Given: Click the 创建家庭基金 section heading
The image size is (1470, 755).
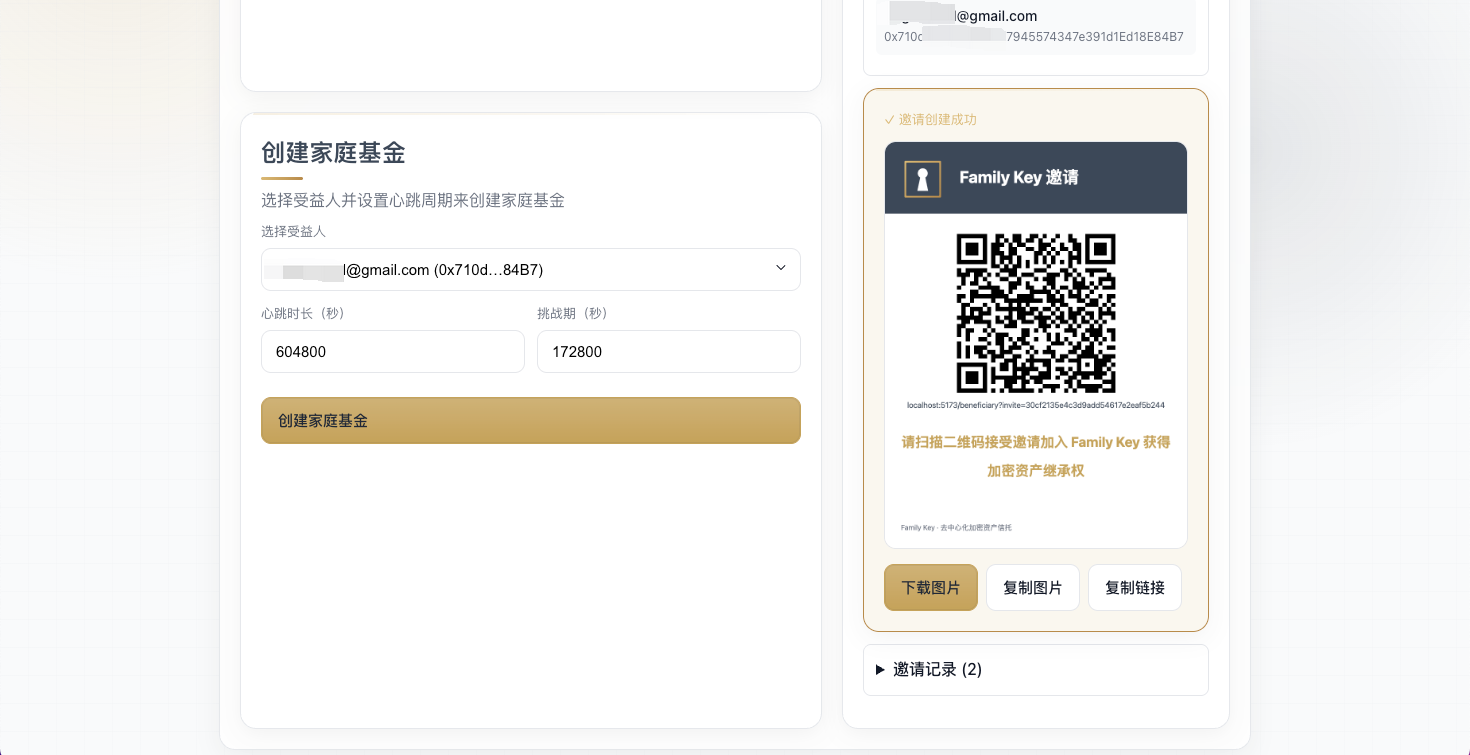Looking at the screenshot, I should (333, 153).
